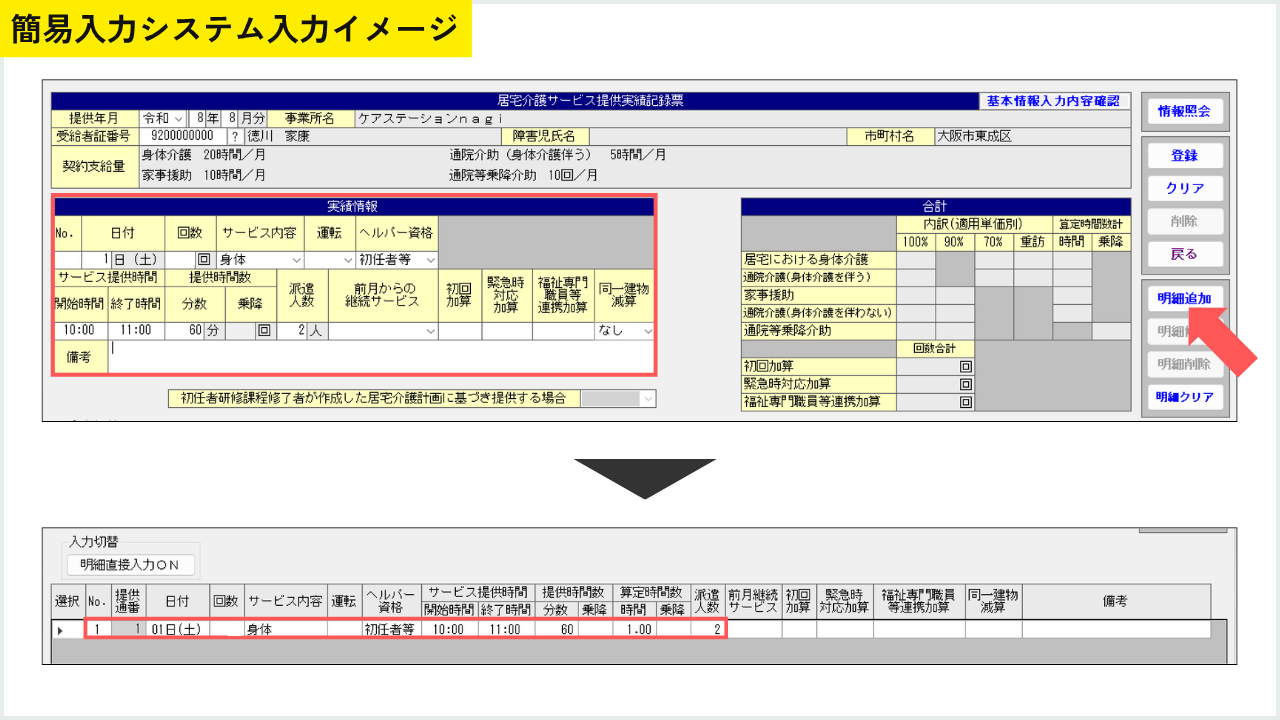The height and width of the screenshot is (720, 1280).
Task: Expand the サービス内容 dropdown showing 身体
Action: 260,260
